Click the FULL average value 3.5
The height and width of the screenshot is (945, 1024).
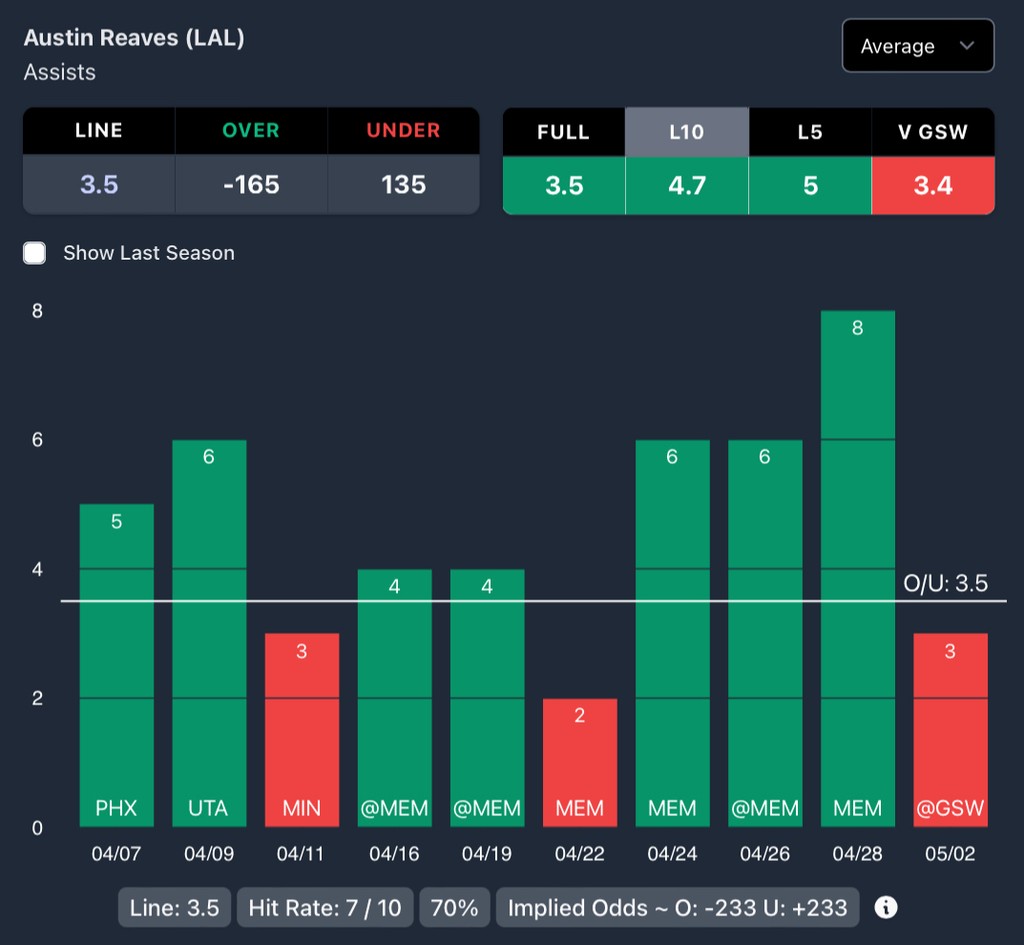click(564, 185)
